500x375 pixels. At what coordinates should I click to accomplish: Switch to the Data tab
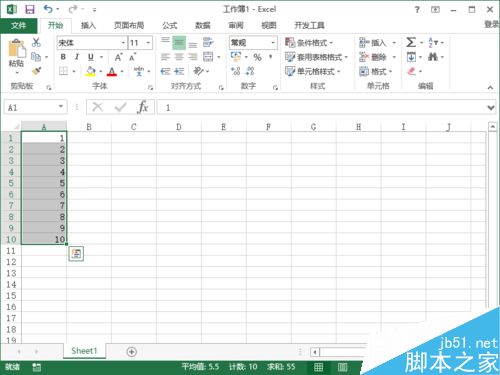pyautogui.click(x=203, y=25)
